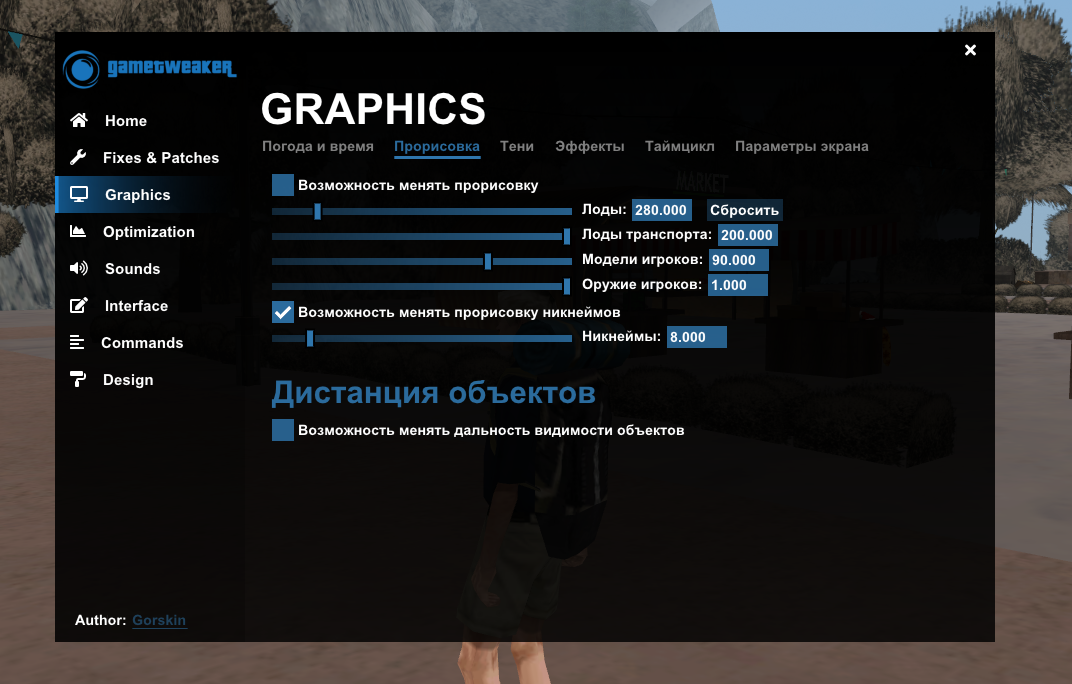This screenshot has width=1072, height=684.
Task: Click the 'Модели игроков' slider handle
Action: point(488,261)
